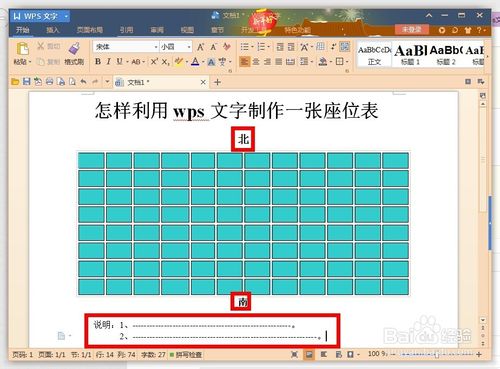Expand the Paste options arrow
The image size is (500, 369).
pyautogui.click(x=30, y=62)
